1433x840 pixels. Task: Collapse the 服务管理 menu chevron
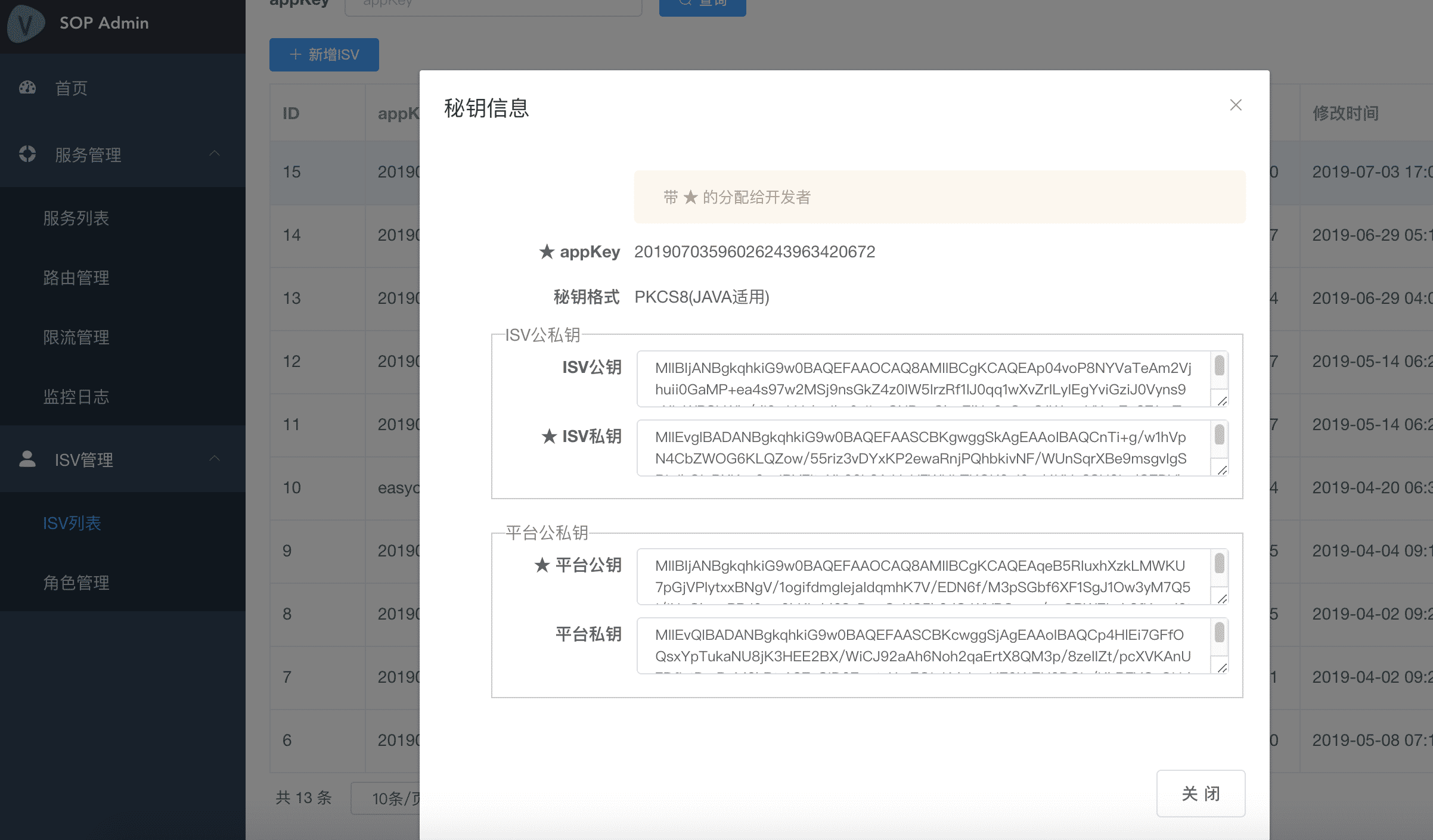point(215,154)
